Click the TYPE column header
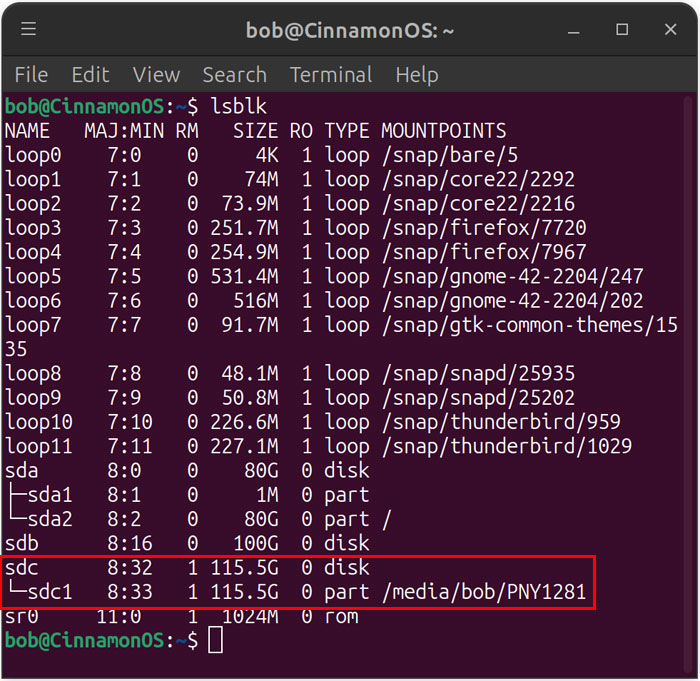This screenshot has height=681, width=700. pyautogui.click(x=347, y=131)
